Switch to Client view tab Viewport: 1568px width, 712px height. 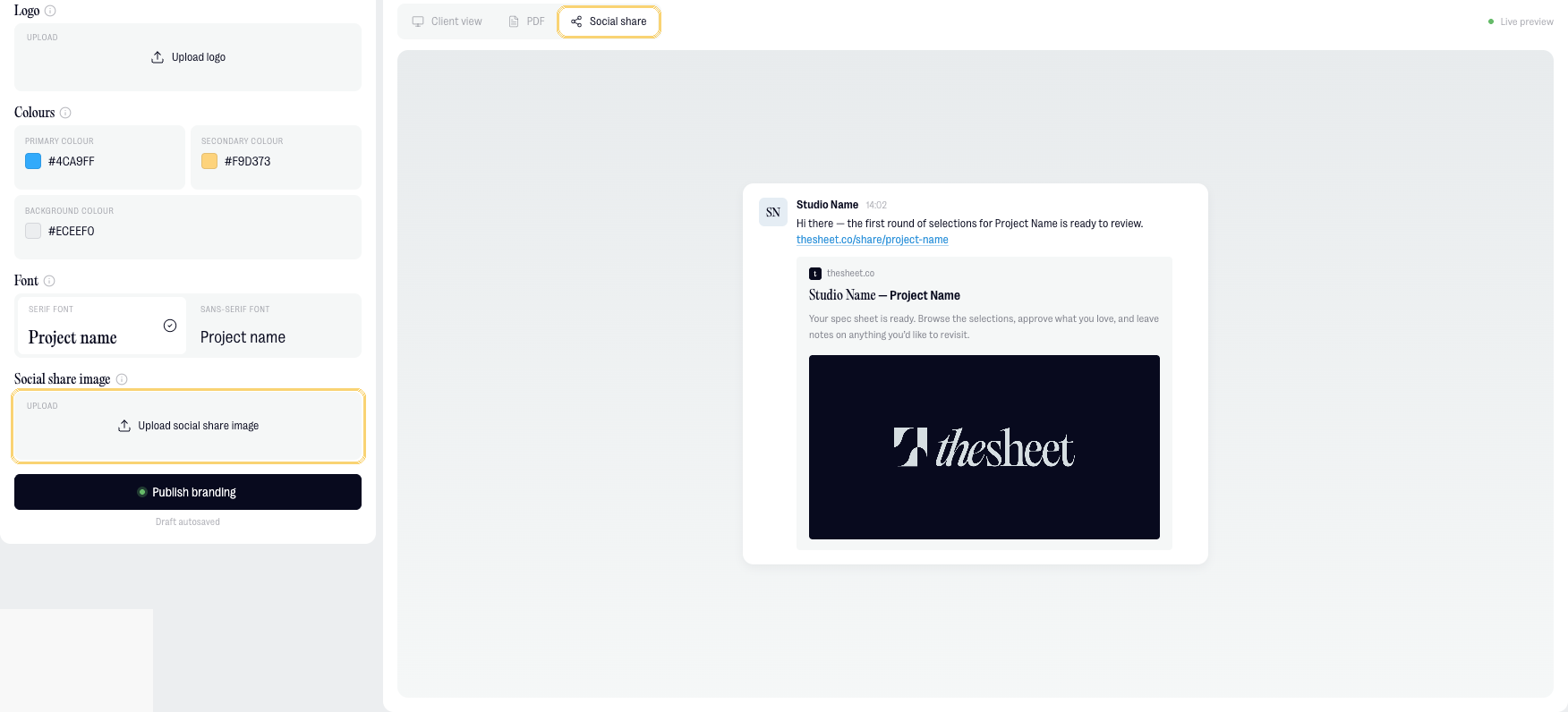coord(447,21)
